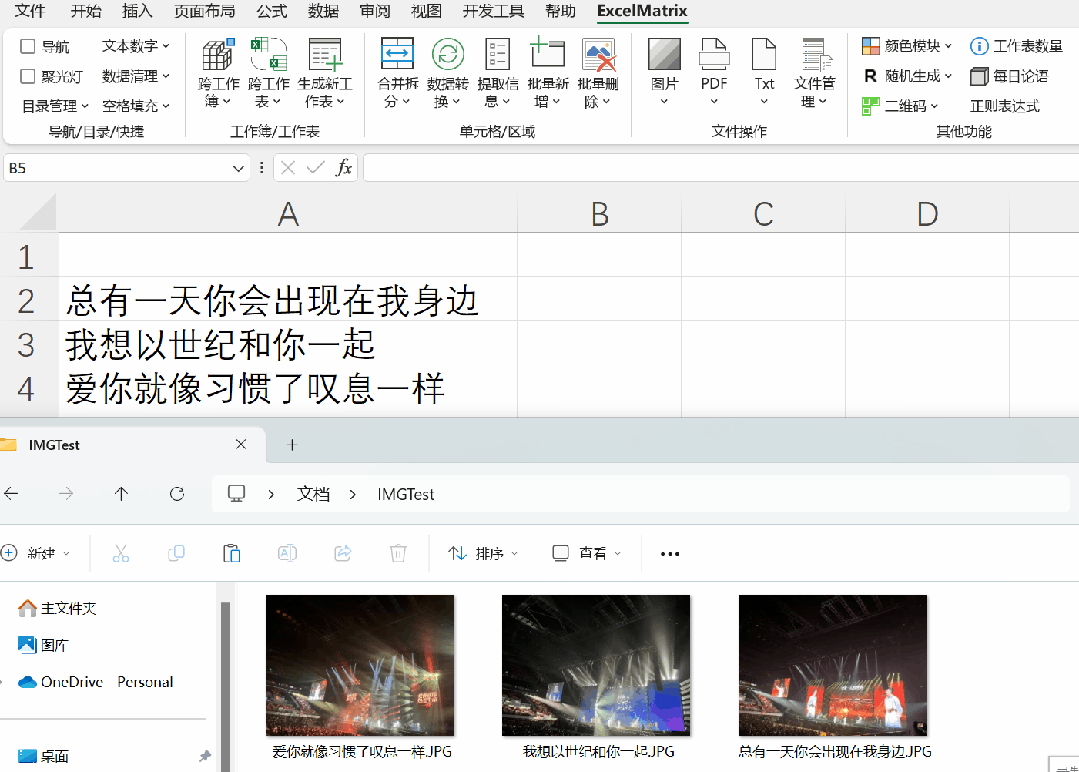Go up one folder level in Explorer
Viewport: 1079px width, 772px height.
pos(121,493)
